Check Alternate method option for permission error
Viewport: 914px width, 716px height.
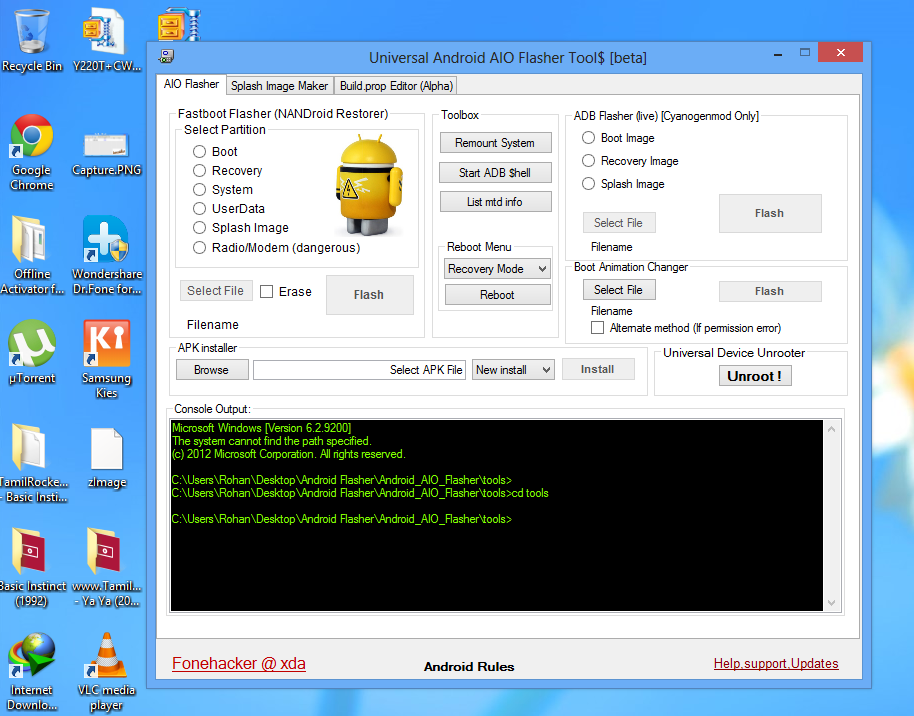pos(598,328)
